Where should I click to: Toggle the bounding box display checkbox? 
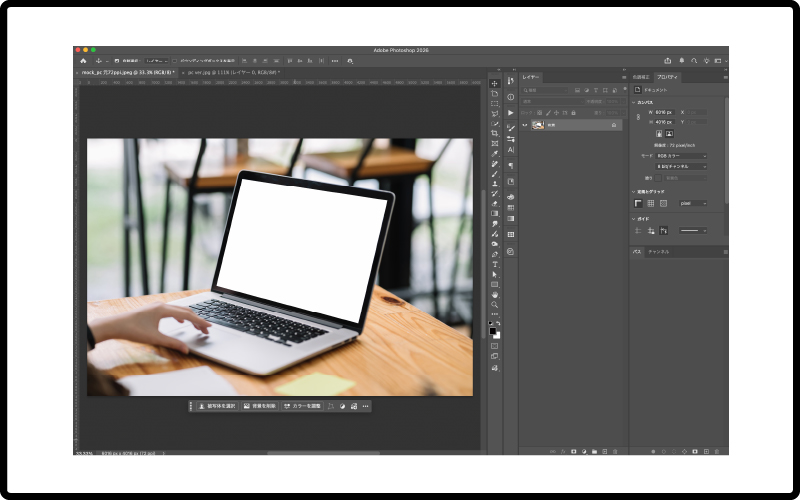[x=175, y=60]
